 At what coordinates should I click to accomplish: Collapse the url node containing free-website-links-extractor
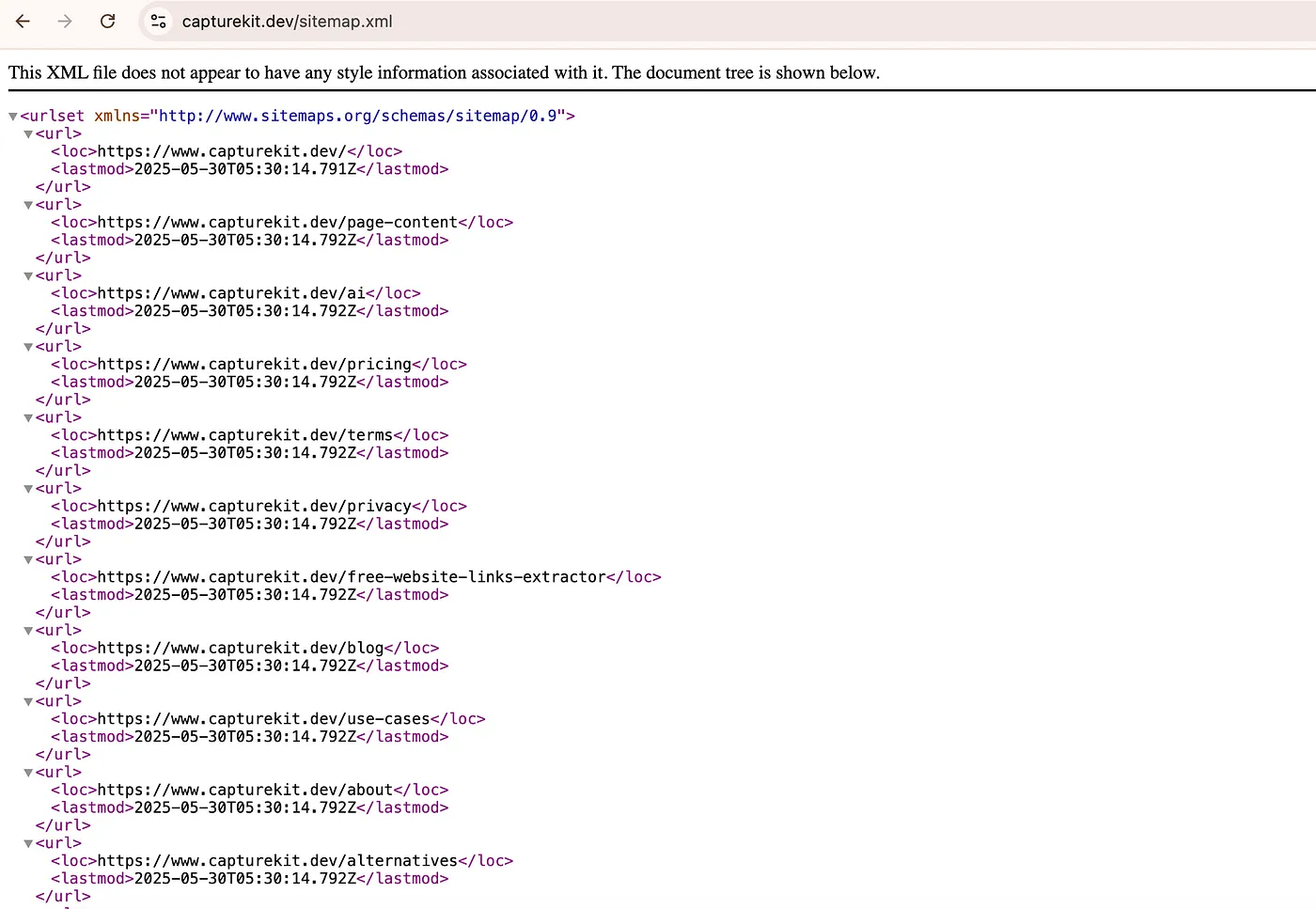(28, 560)
